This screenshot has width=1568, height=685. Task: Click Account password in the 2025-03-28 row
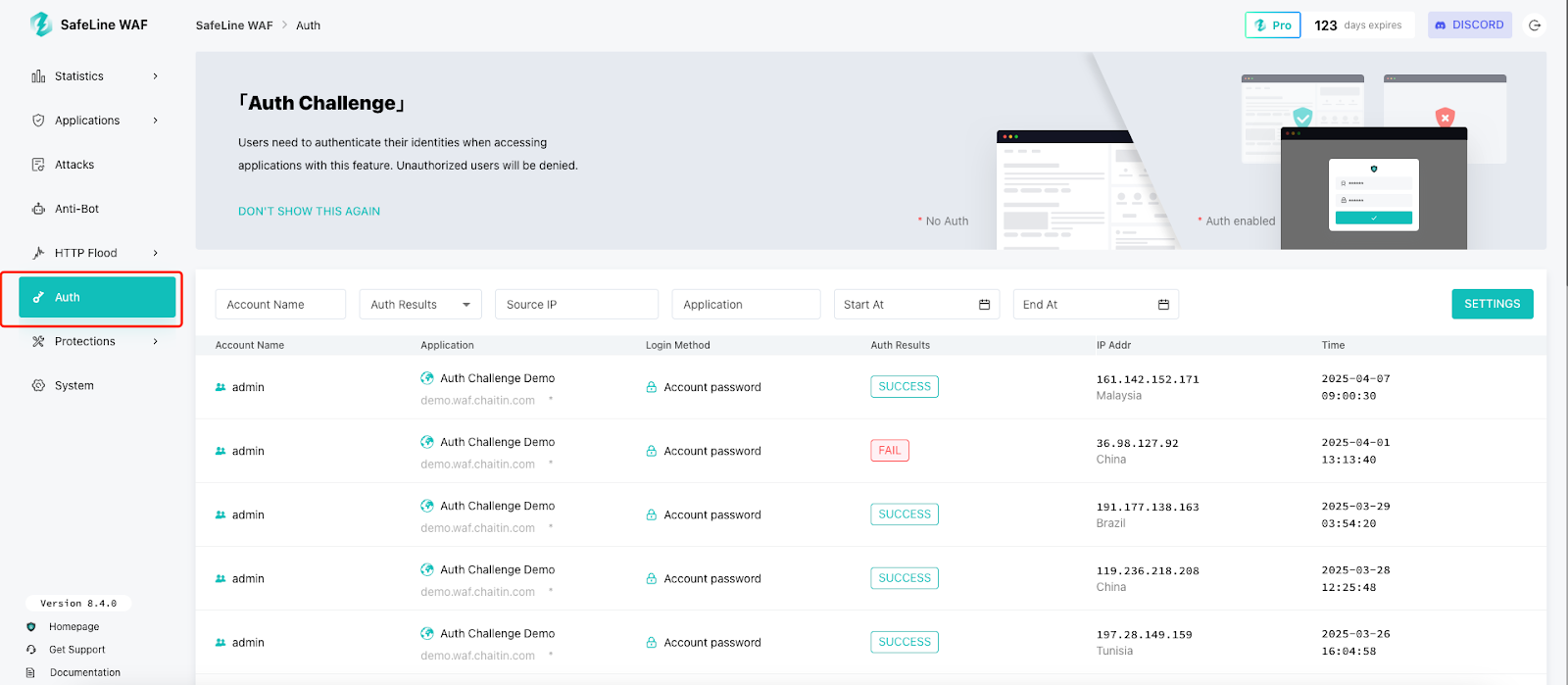712,579
